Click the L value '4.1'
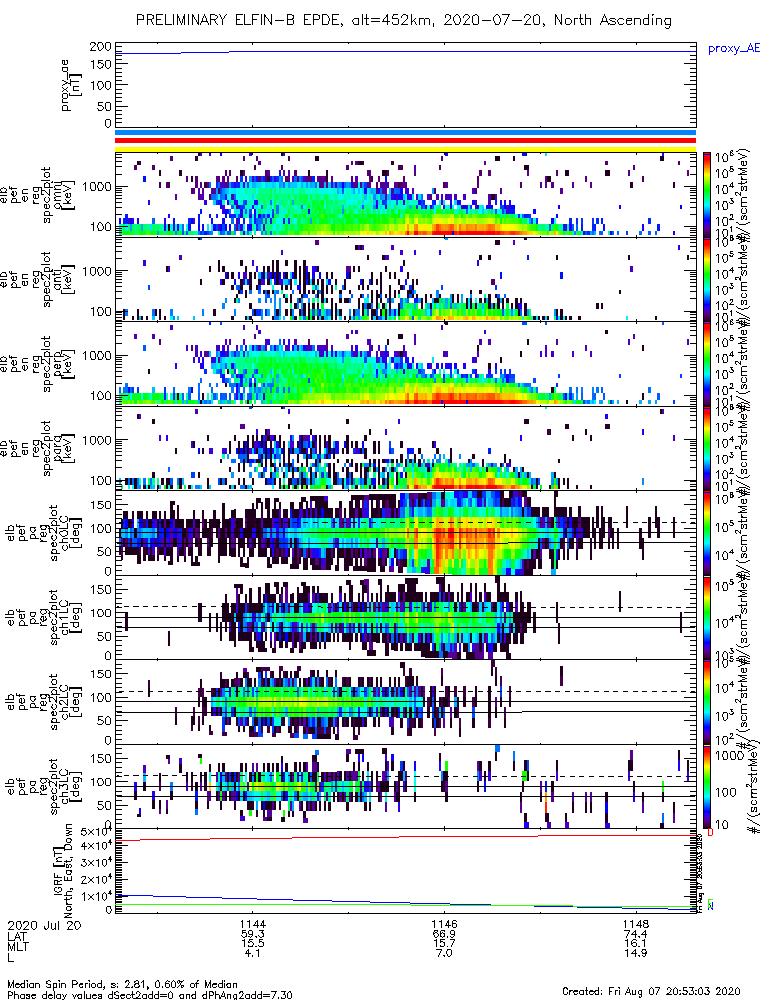Screen dimensions: 775x1000 (253, 953)
